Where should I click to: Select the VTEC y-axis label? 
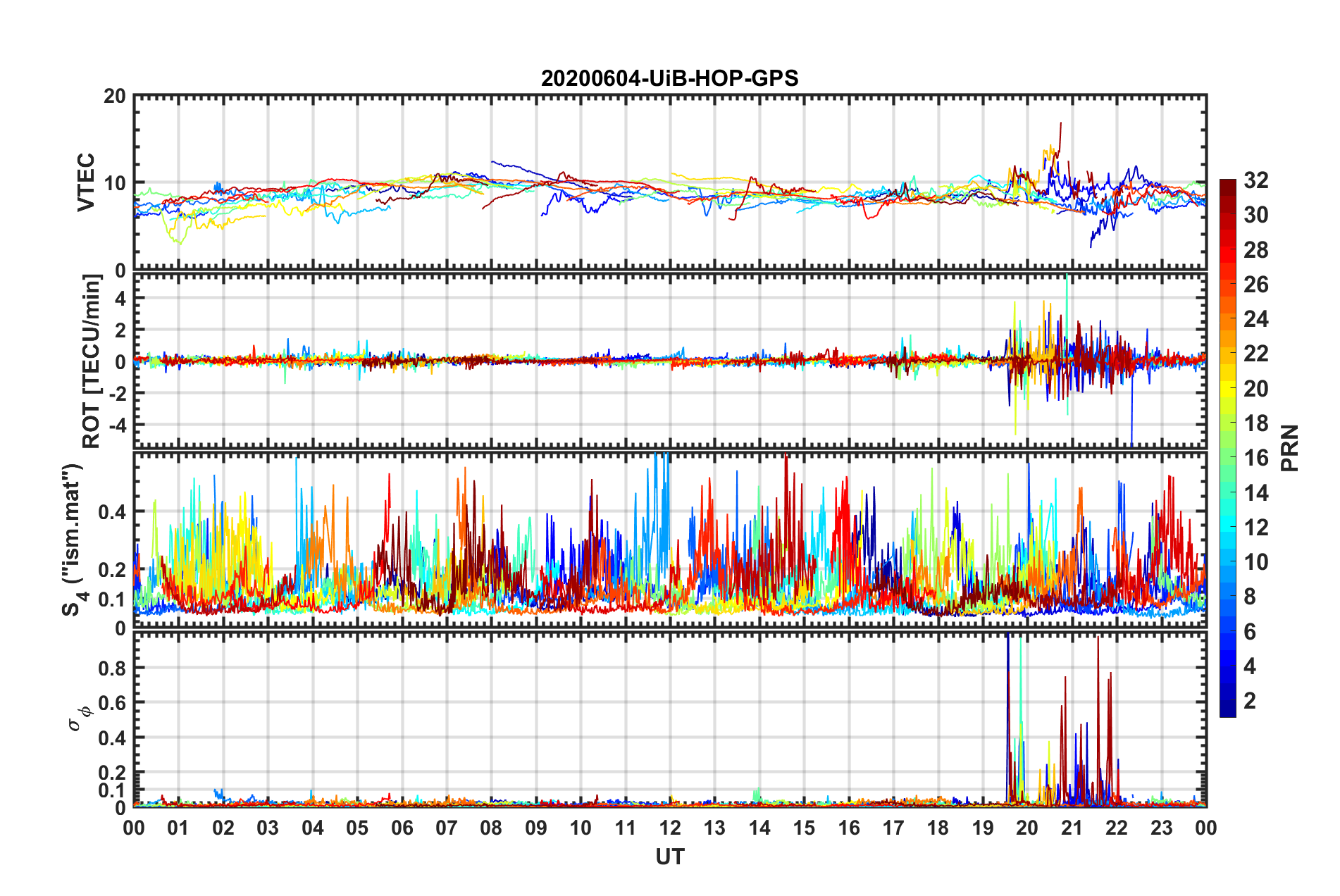coord(86,182)
